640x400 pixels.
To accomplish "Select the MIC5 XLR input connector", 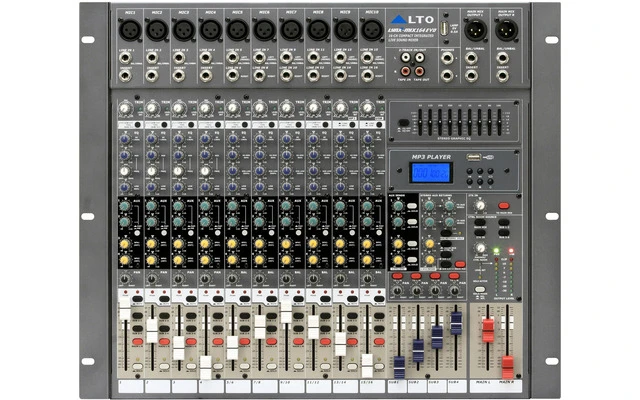I will click(x=238, y=30).
